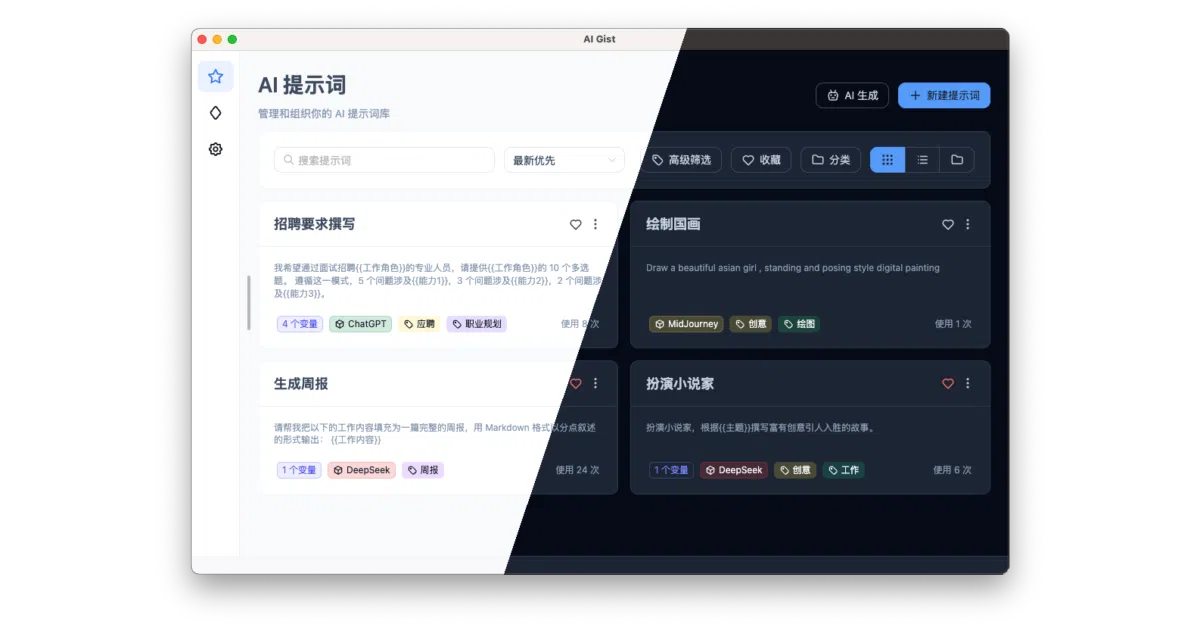The image size is (1200, 630).
Task: Open more options for 绘制国画 card
Action: coord(967,225)
